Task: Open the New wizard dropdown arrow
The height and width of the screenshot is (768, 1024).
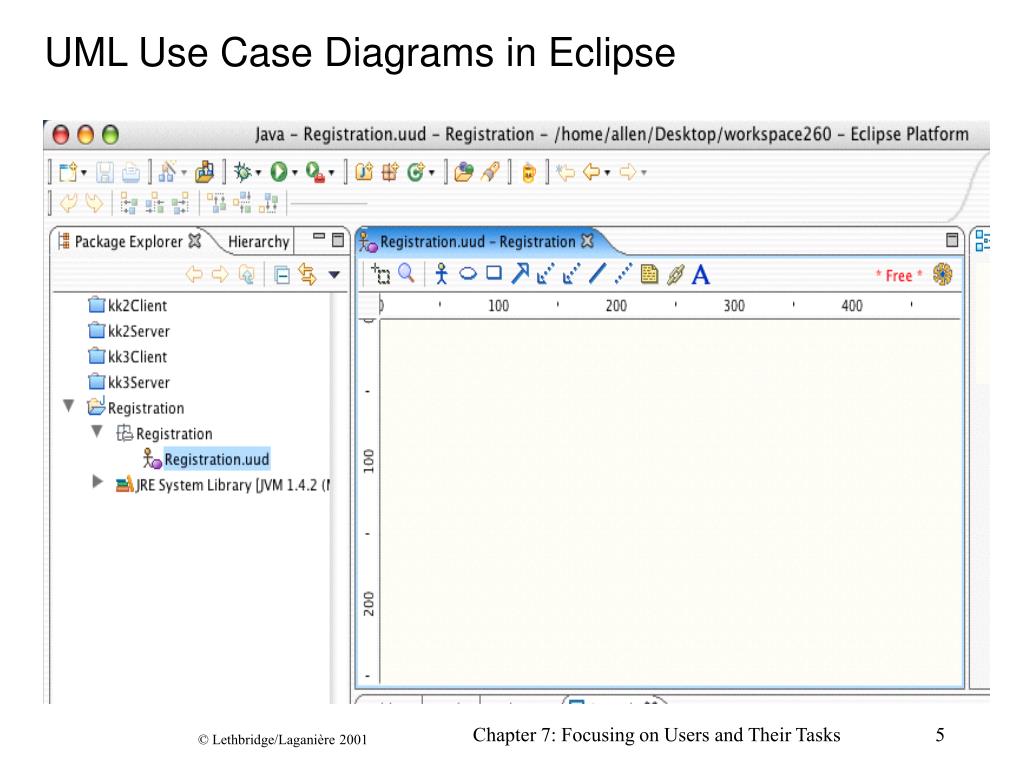Action: point(84,173)
